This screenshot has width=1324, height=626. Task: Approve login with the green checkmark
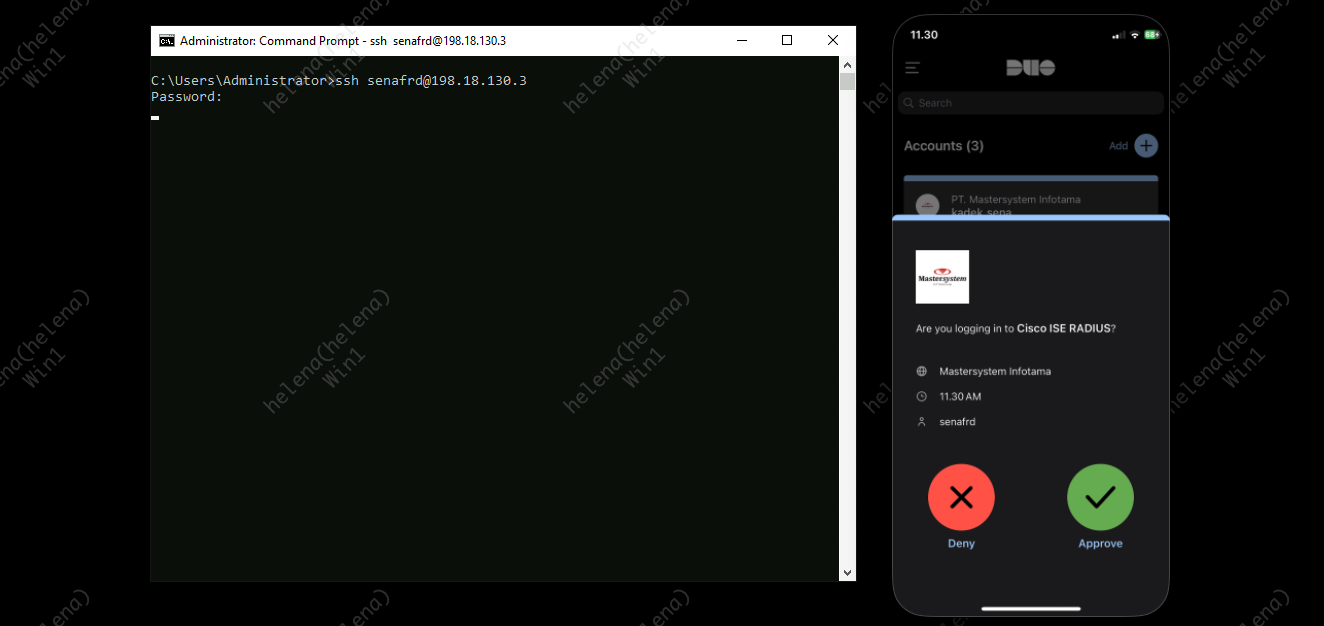coord(1100,497)
